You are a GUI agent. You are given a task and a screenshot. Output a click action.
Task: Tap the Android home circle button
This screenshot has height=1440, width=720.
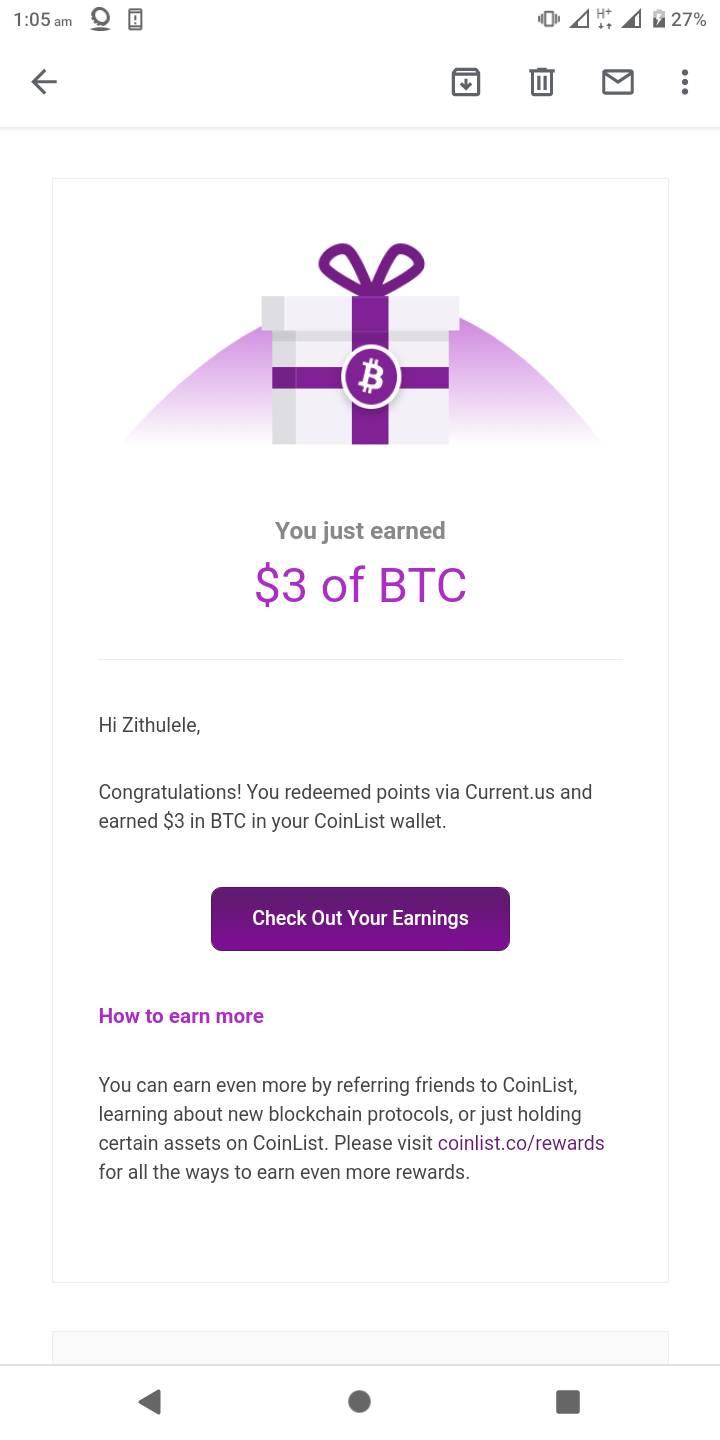point(360,1402)
